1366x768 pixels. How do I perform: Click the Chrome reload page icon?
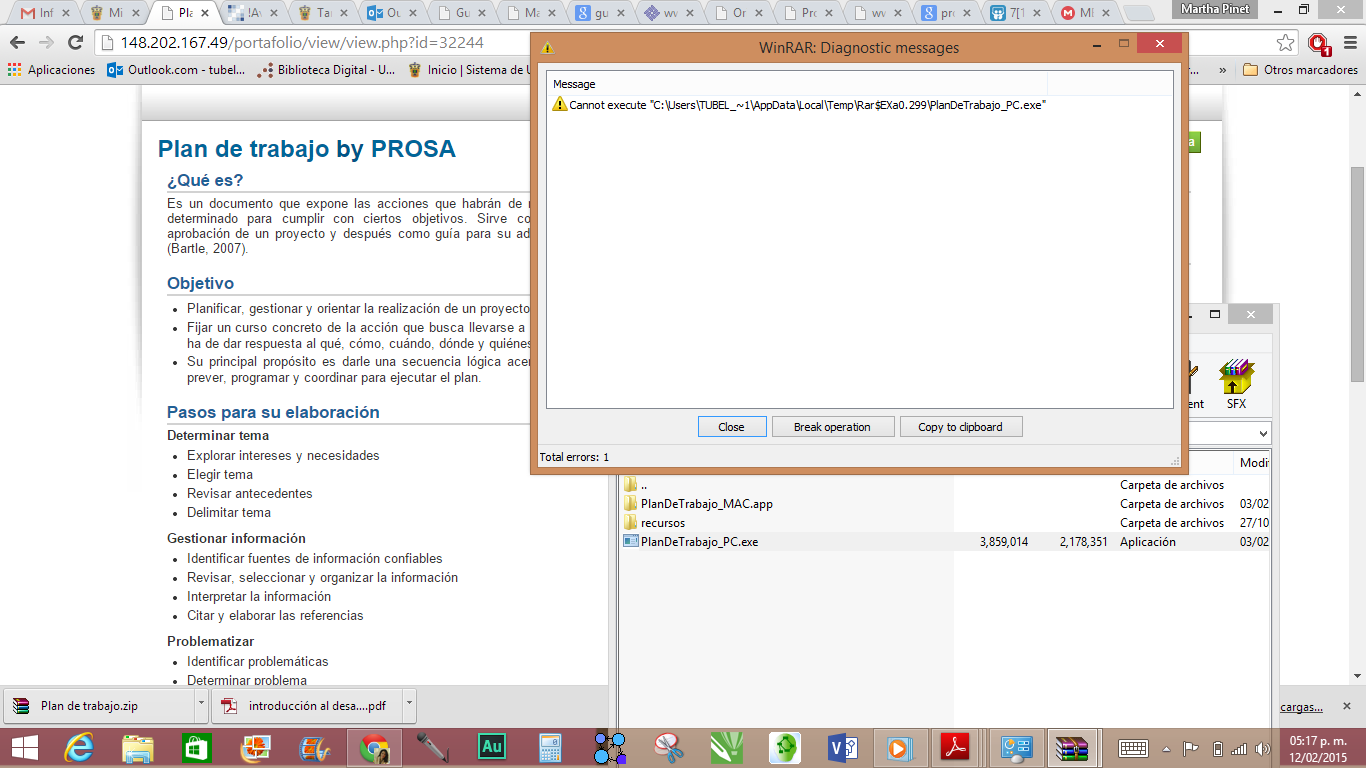[75, 43]
